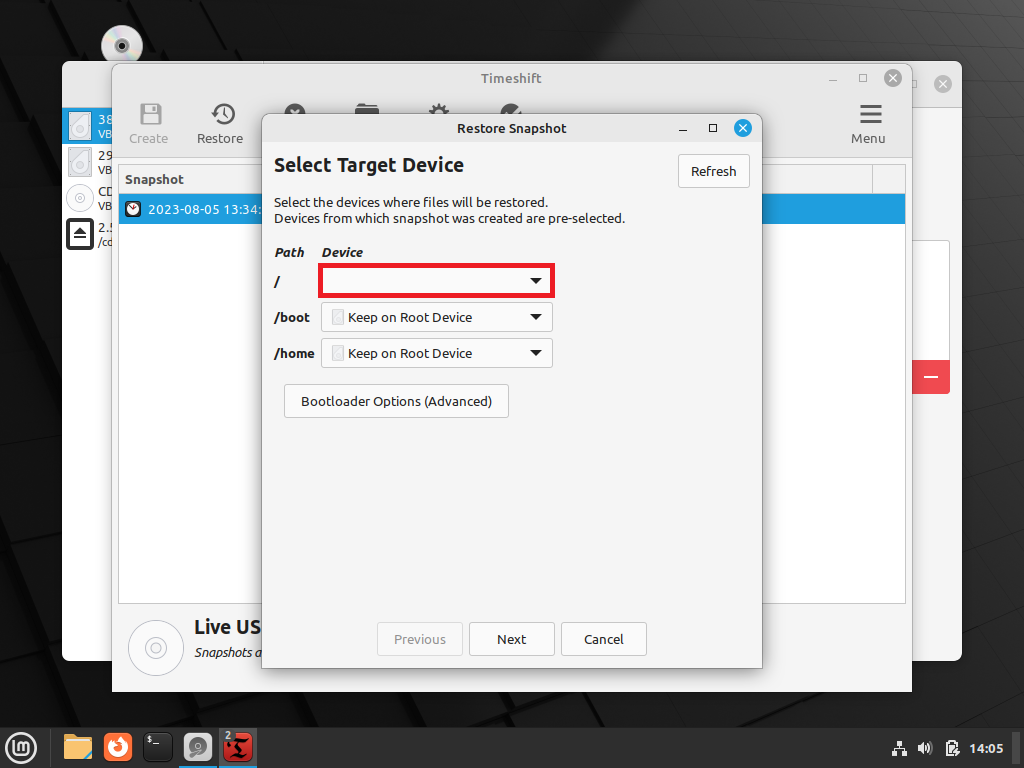Viewport: 1024px width, 768px height.
Task: Open the Timeshift hamburger Menu
Action: pyautogui.click(x=869, y=123)
